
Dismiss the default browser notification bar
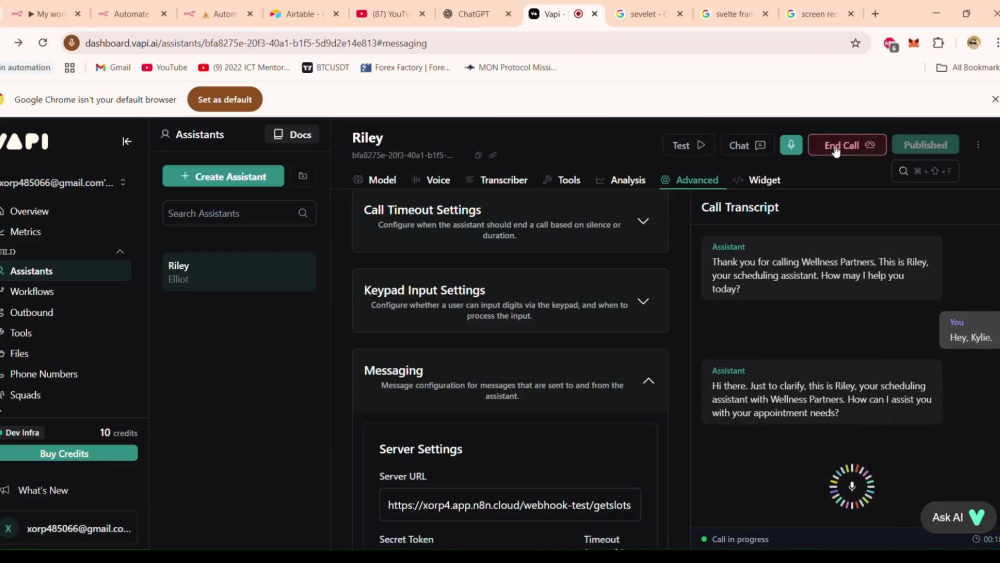[994, 99]
